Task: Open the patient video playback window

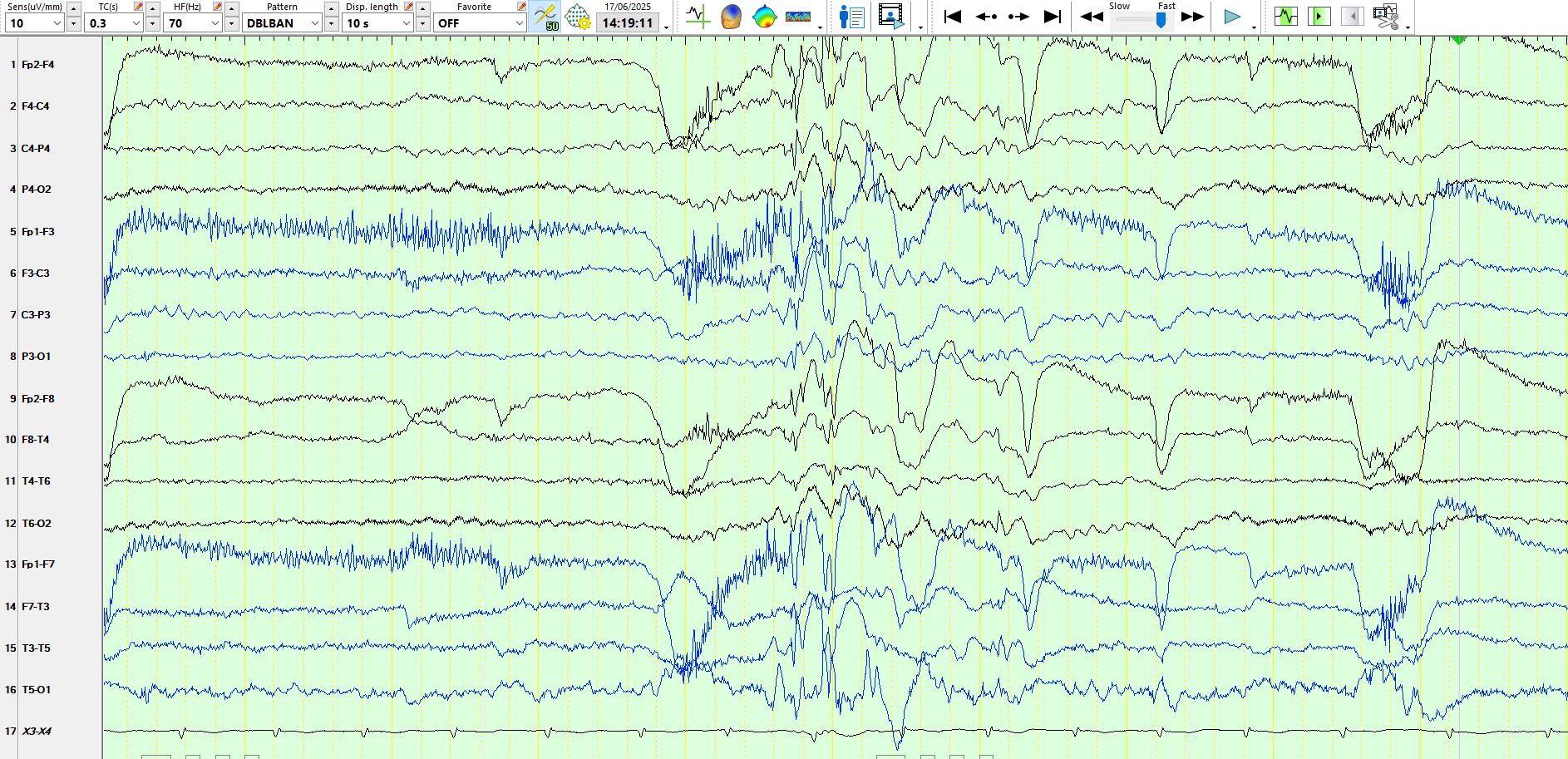Action: tap(890, 17)
